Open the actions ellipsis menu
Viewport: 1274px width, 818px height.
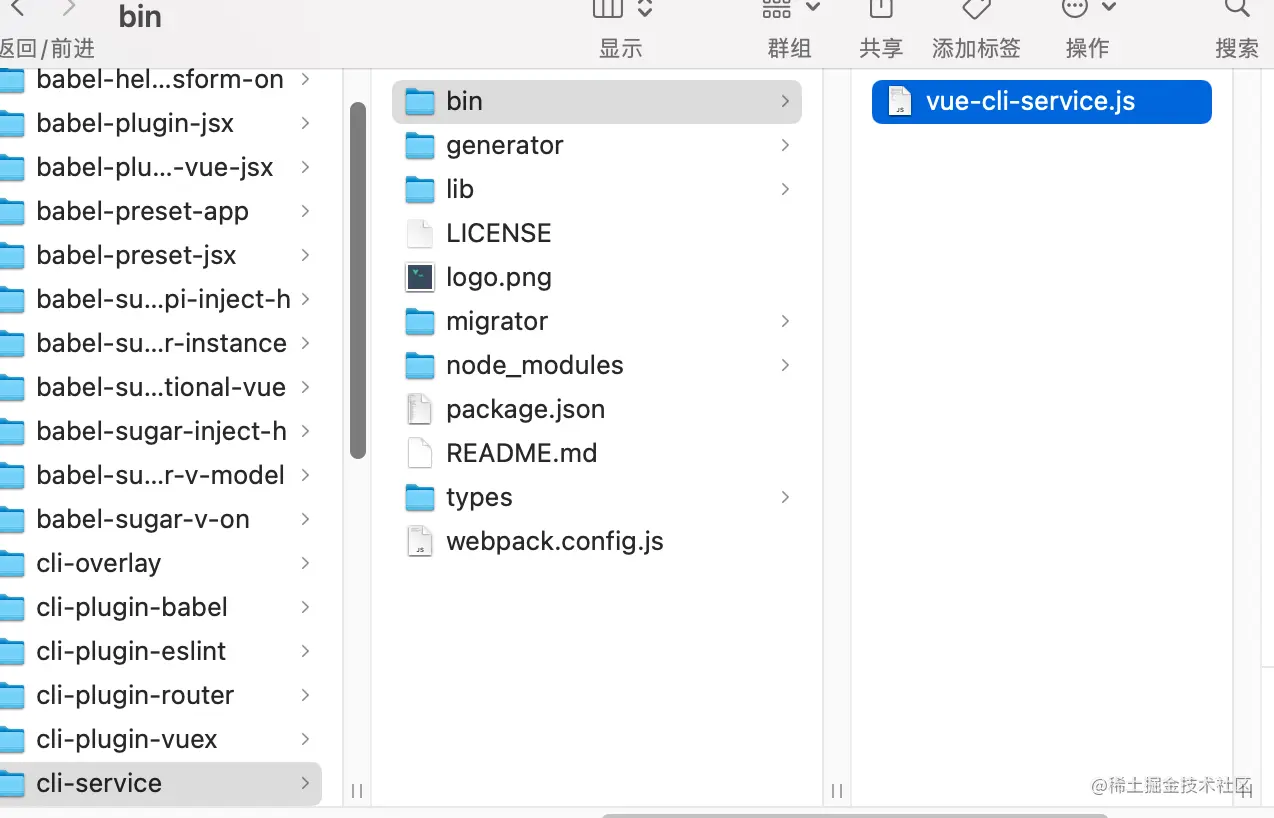pos(1088,8)
